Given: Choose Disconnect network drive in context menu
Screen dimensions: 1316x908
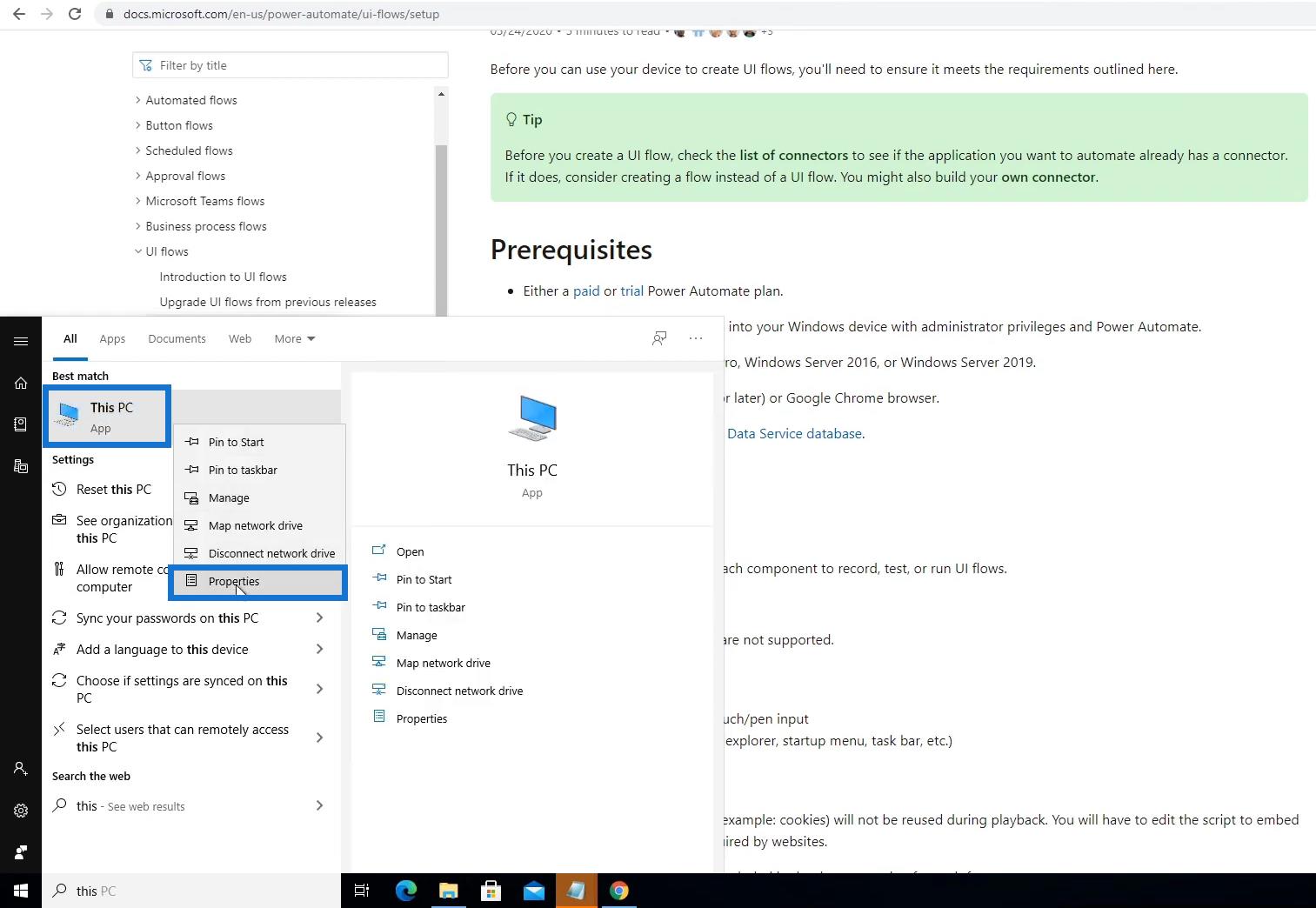Looking at the screenshot, I should click(x=258, y=553).
